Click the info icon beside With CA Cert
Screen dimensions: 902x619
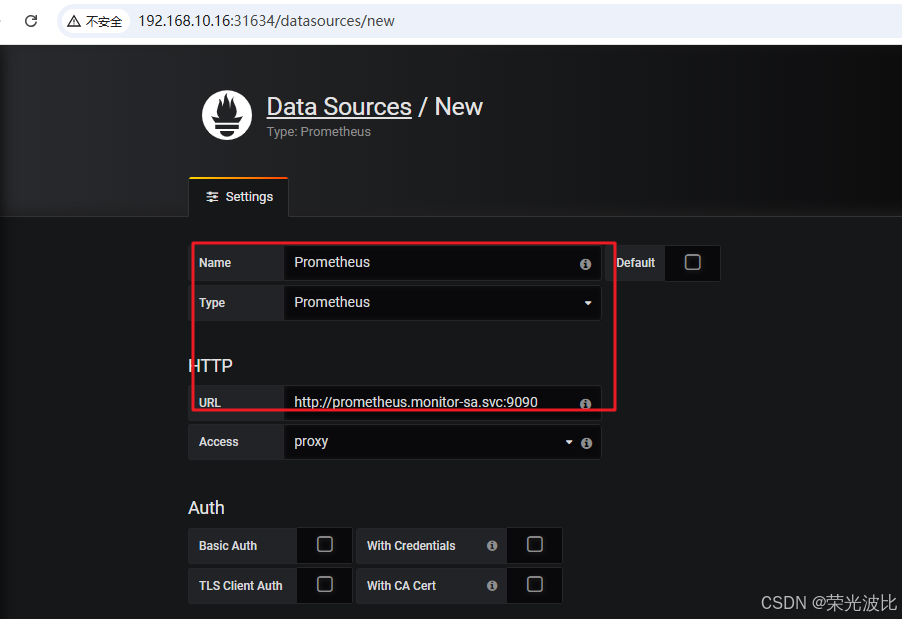click(492, 586)
